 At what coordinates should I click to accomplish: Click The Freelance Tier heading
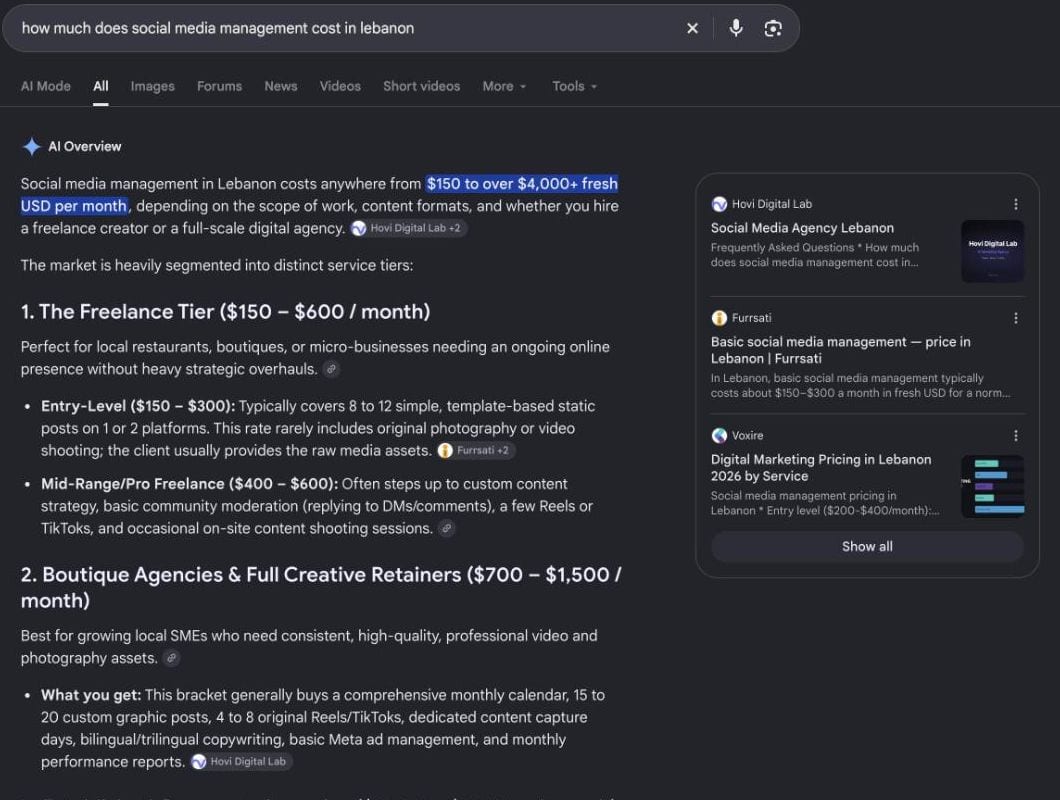(225, 312)
